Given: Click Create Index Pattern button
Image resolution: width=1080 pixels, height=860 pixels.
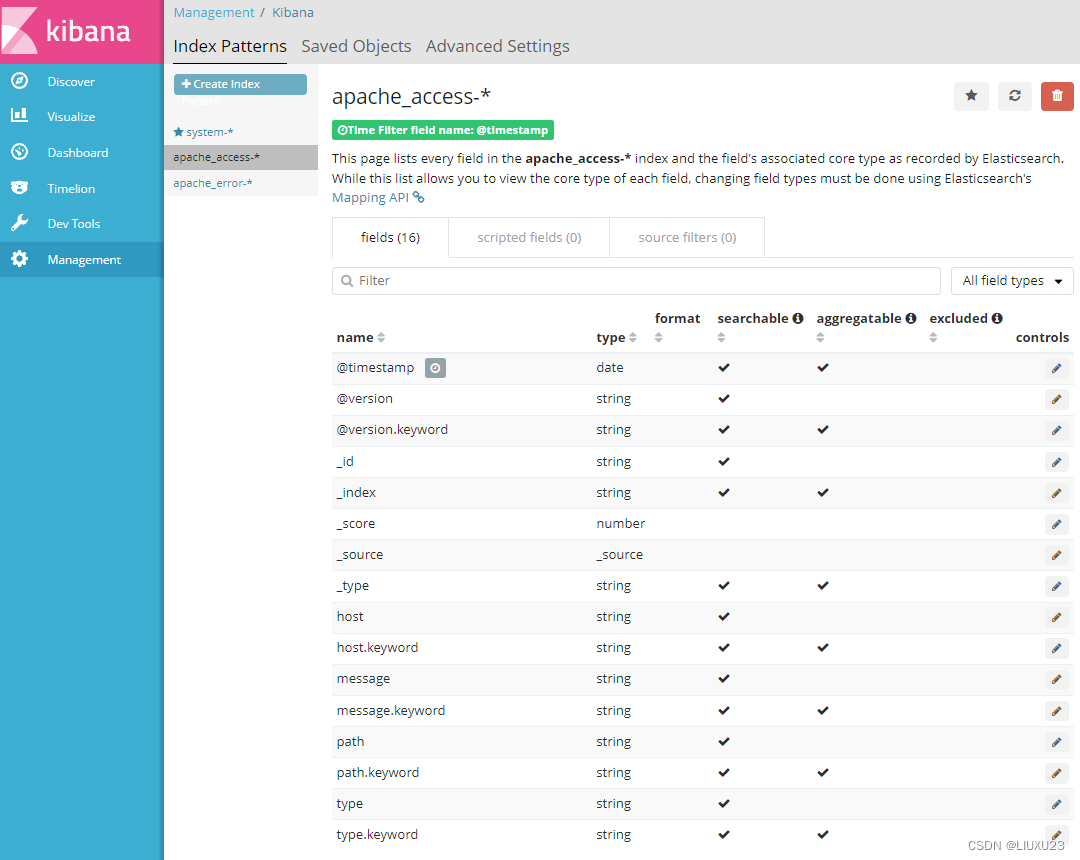Looking at the screenshot, I should [x=240, y=84].
